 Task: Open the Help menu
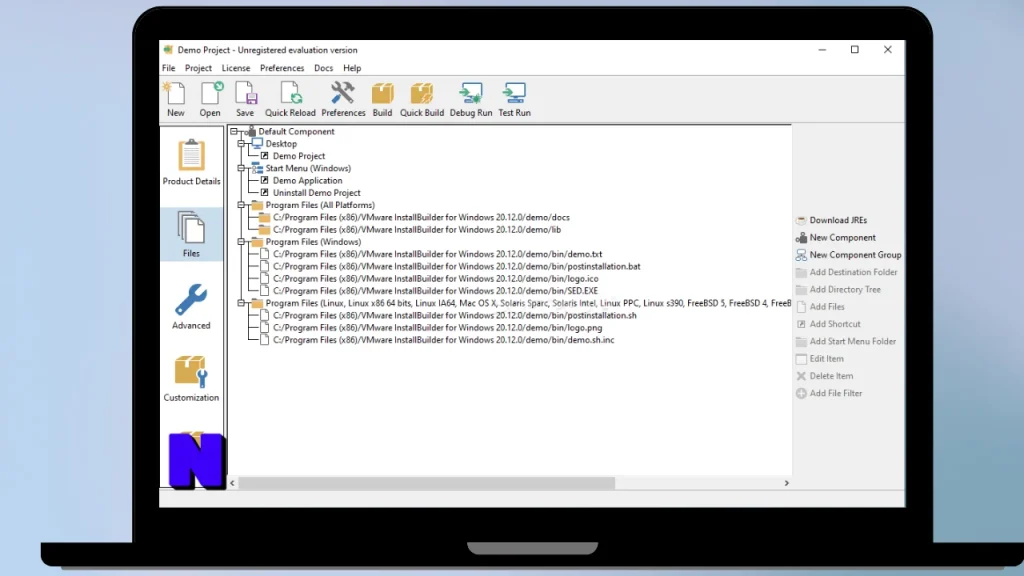coord(352,68)
